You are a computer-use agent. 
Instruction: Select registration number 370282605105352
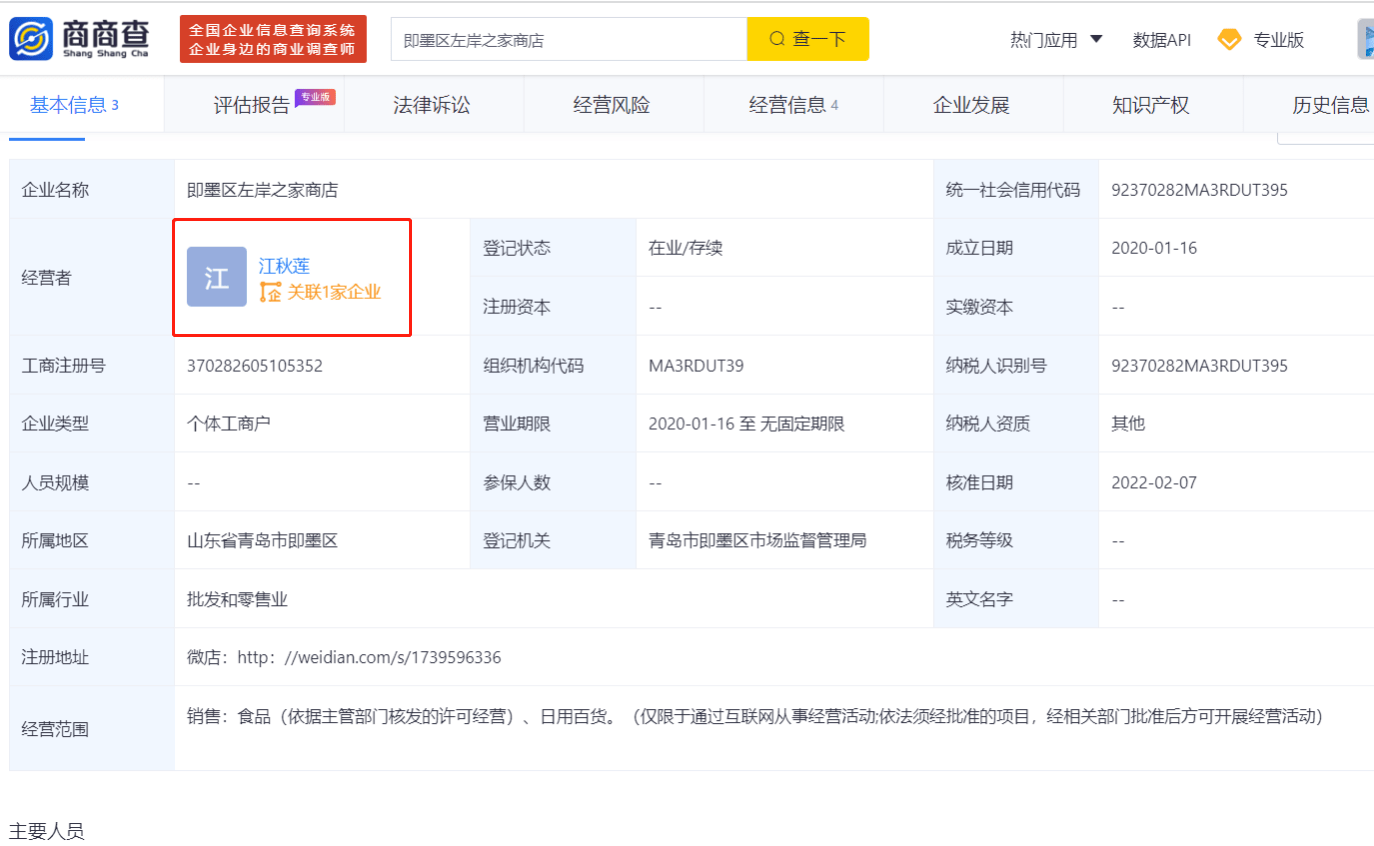pyautogui.click(x=255, y=365)
